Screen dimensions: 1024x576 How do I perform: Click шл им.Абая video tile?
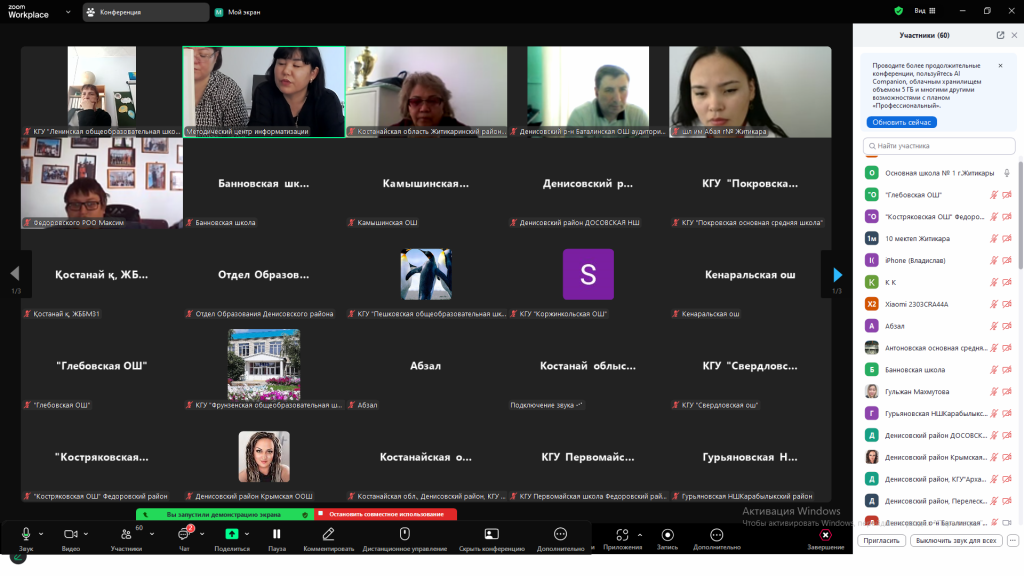coord(750,91)
